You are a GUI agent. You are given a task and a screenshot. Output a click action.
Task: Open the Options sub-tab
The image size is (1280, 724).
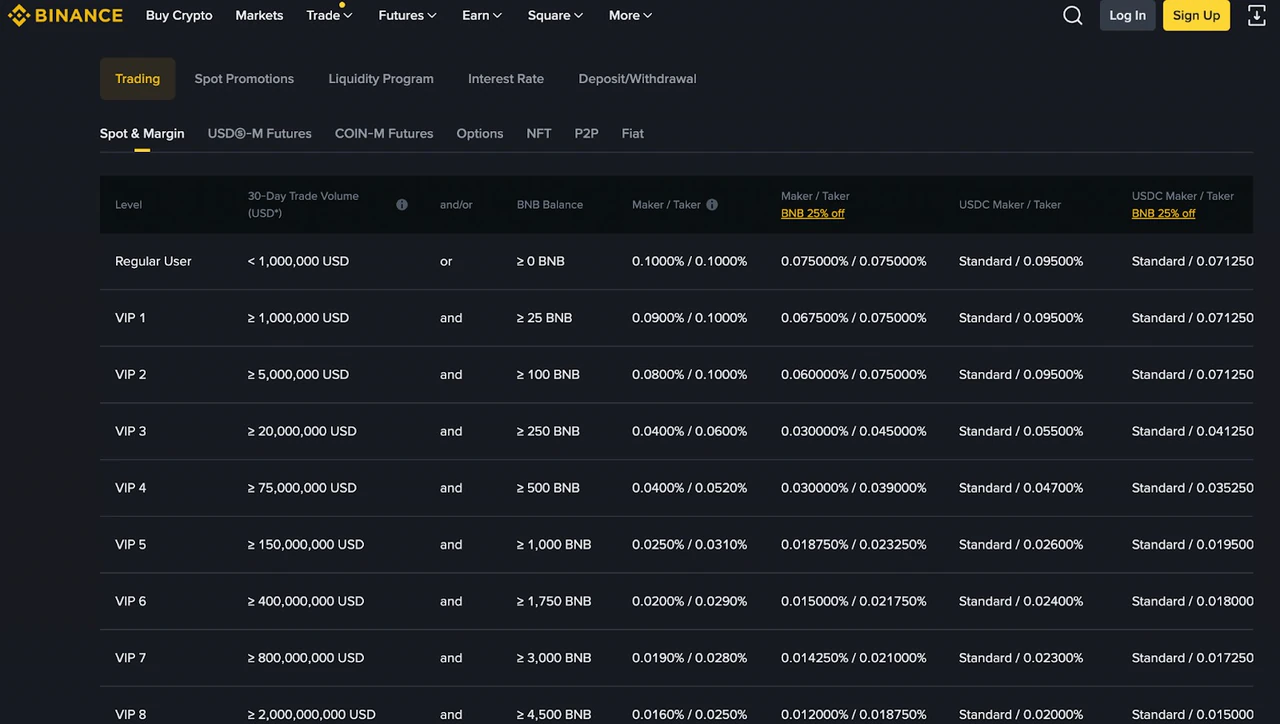click(480, 133)
